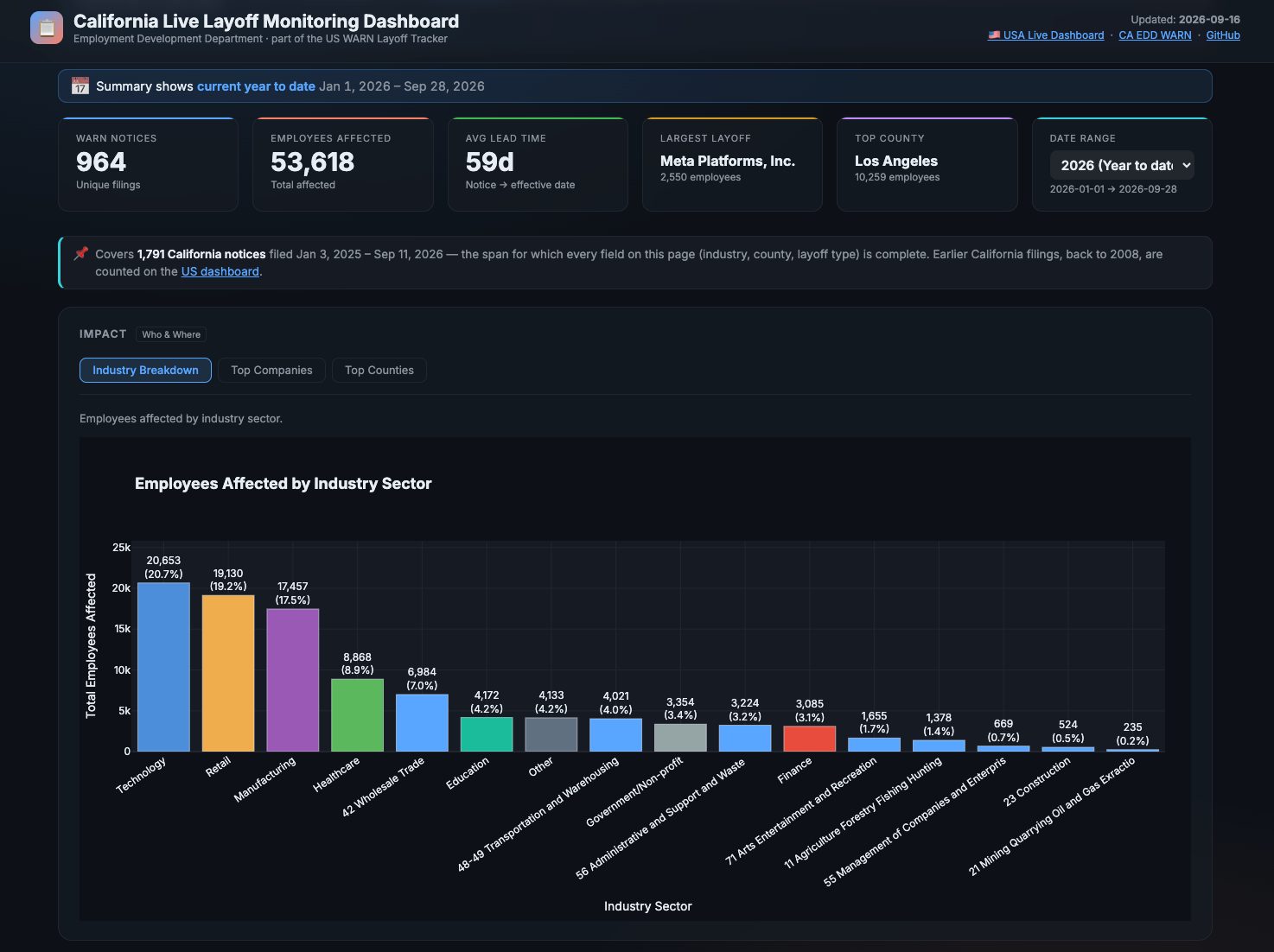Click the red Finance bar

pyautogui.click(x=810, y=739)
